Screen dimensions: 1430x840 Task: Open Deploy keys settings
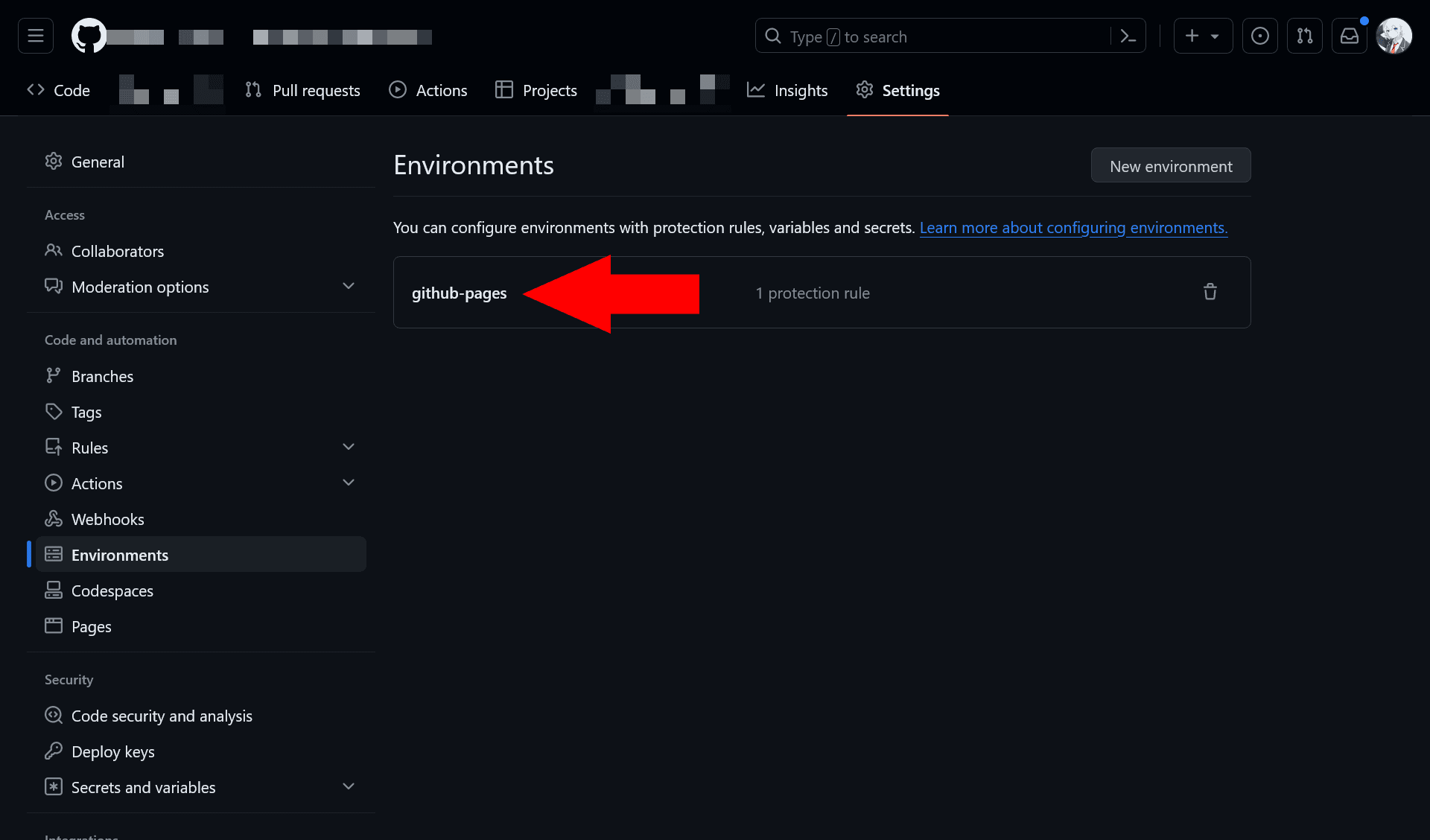(x=201, y=751)
